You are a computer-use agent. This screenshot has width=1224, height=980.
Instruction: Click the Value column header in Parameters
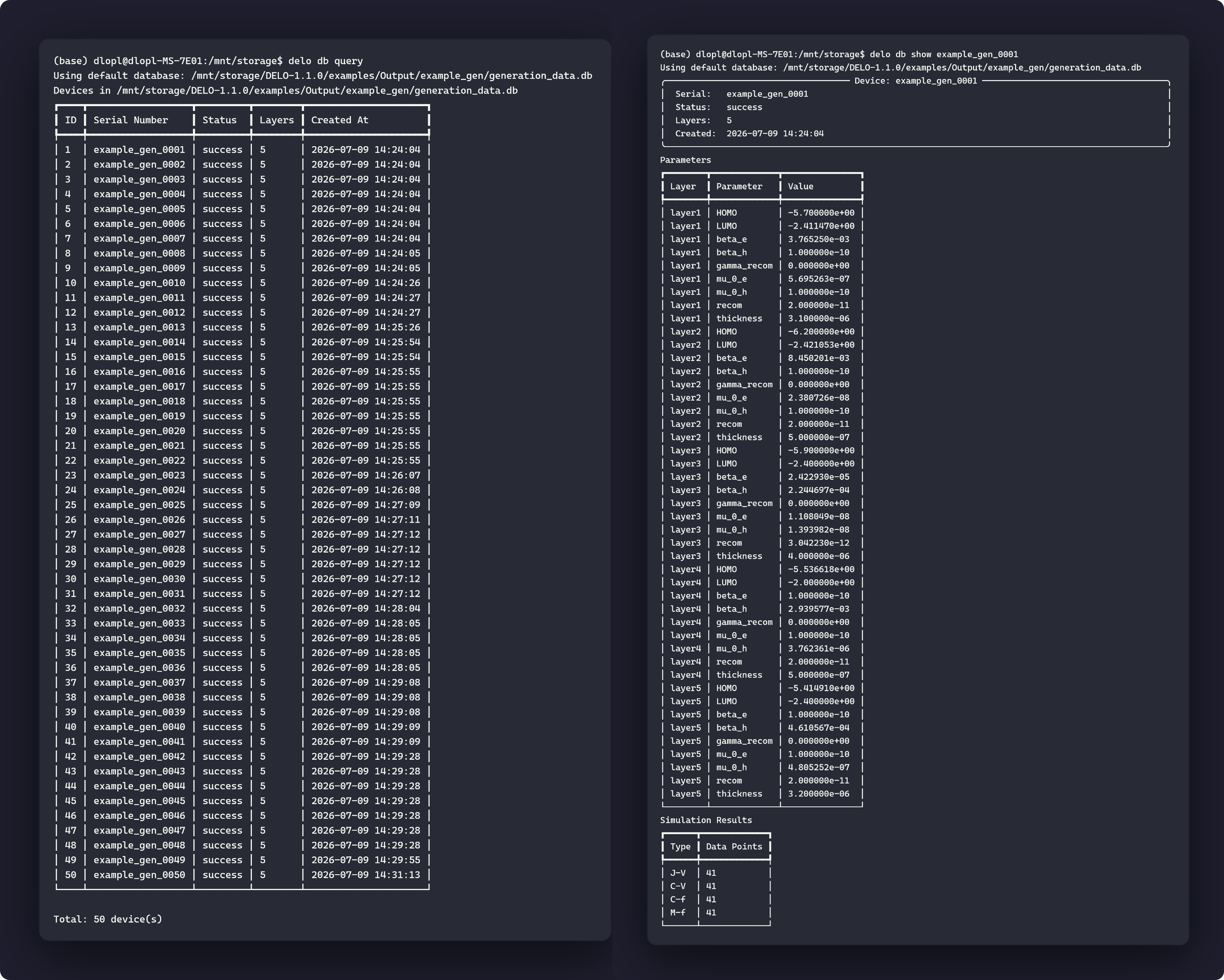click(x=801, y=186)
